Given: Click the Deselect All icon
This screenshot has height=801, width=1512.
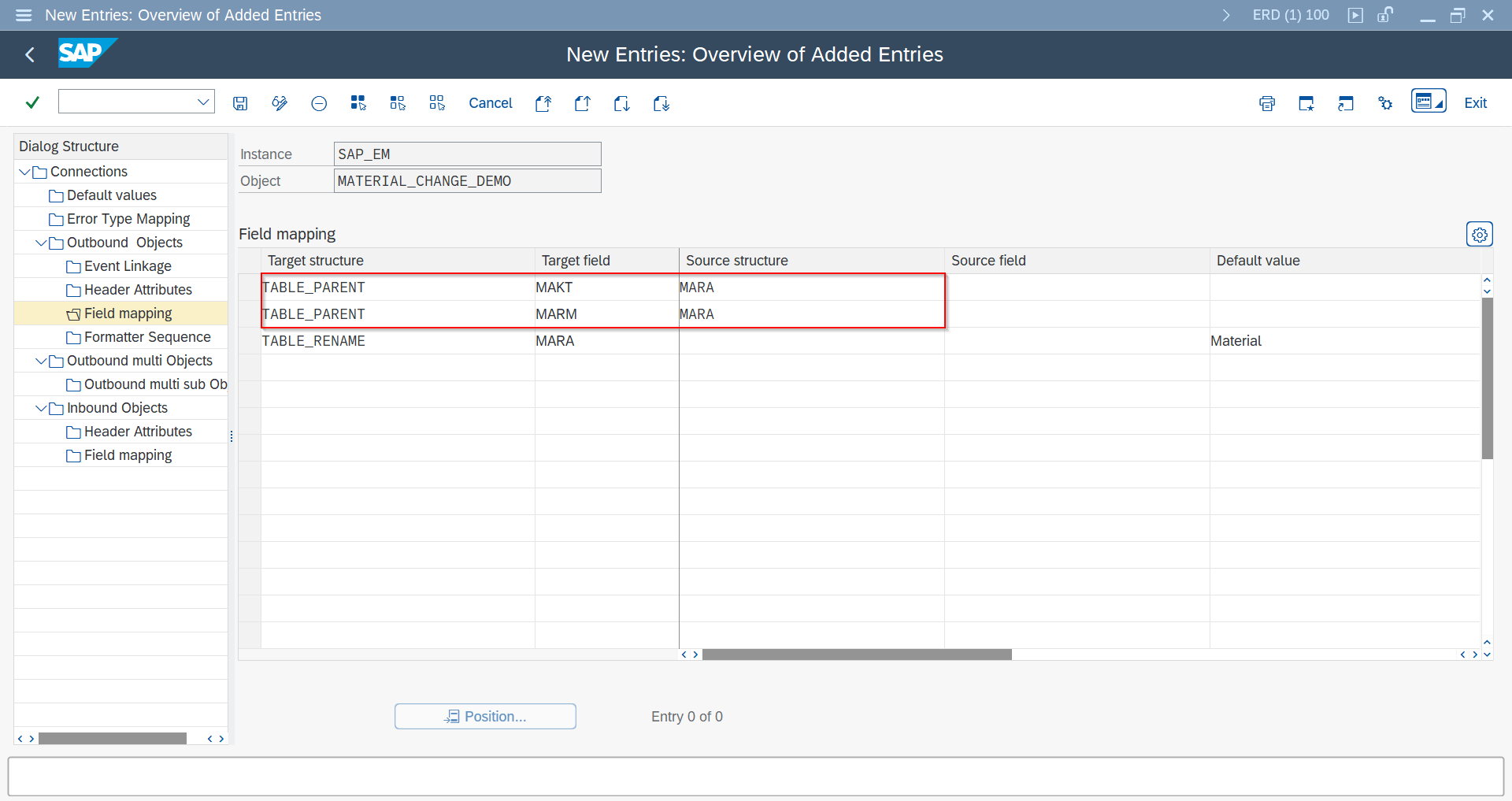Looking at the screenshot, I should [x=437, y=103].
